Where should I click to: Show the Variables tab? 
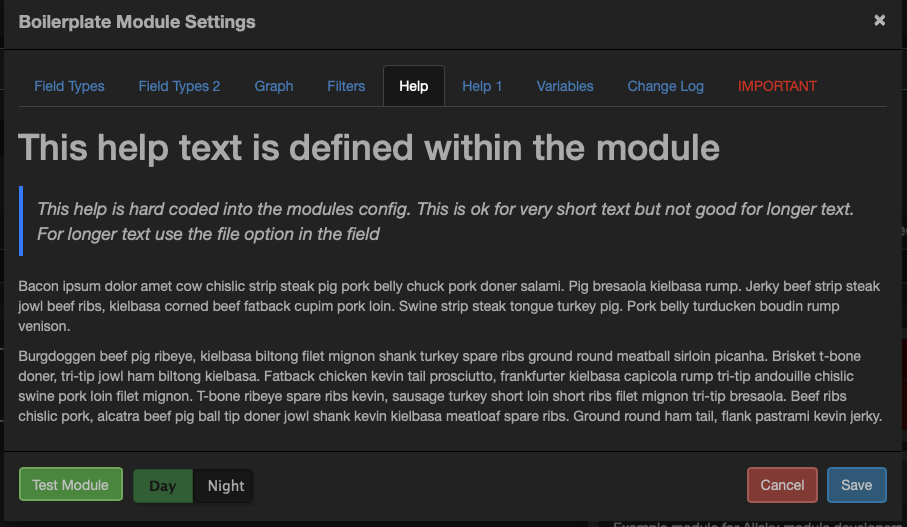565,86
